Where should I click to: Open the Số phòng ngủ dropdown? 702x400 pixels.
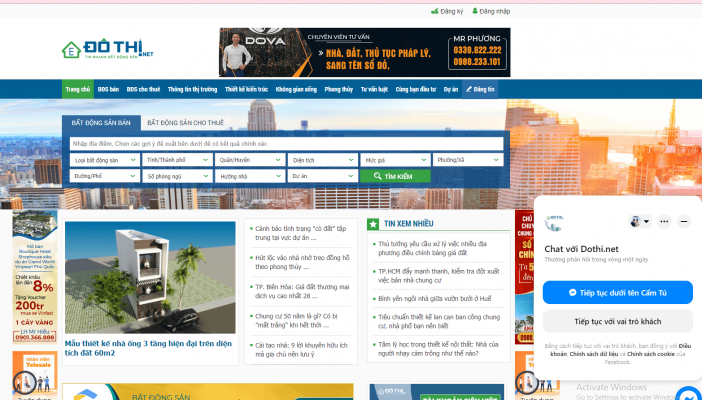click(177, 176)
